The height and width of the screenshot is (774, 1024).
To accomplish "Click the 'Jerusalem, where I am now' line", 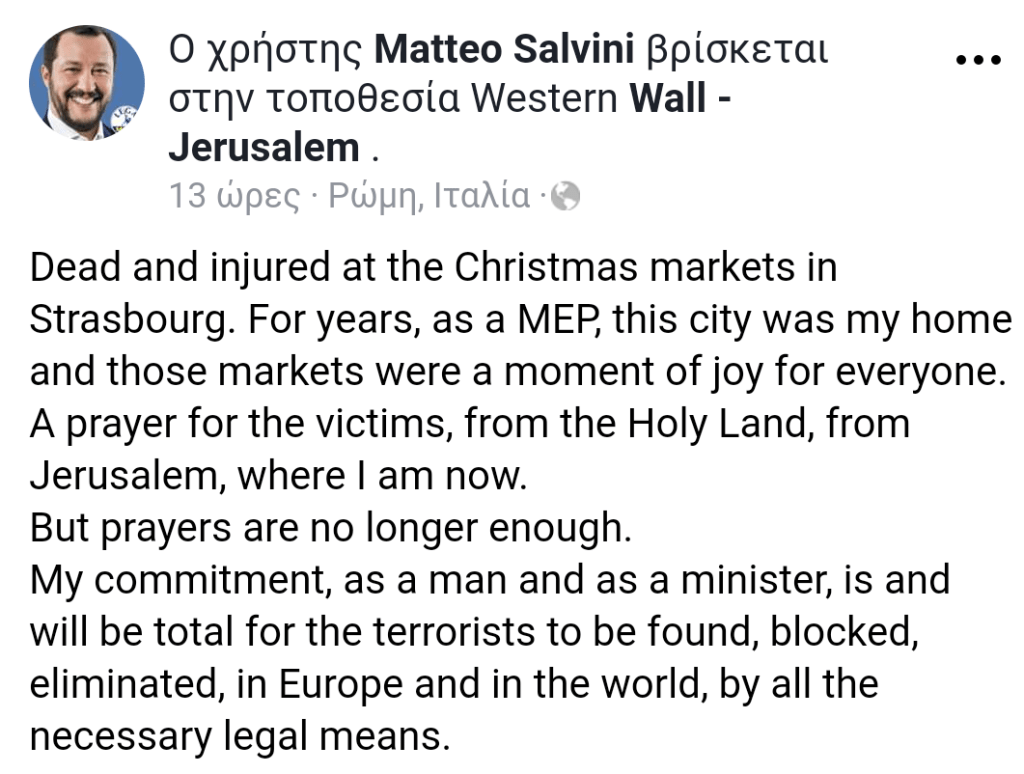I will tap(279, 476).
